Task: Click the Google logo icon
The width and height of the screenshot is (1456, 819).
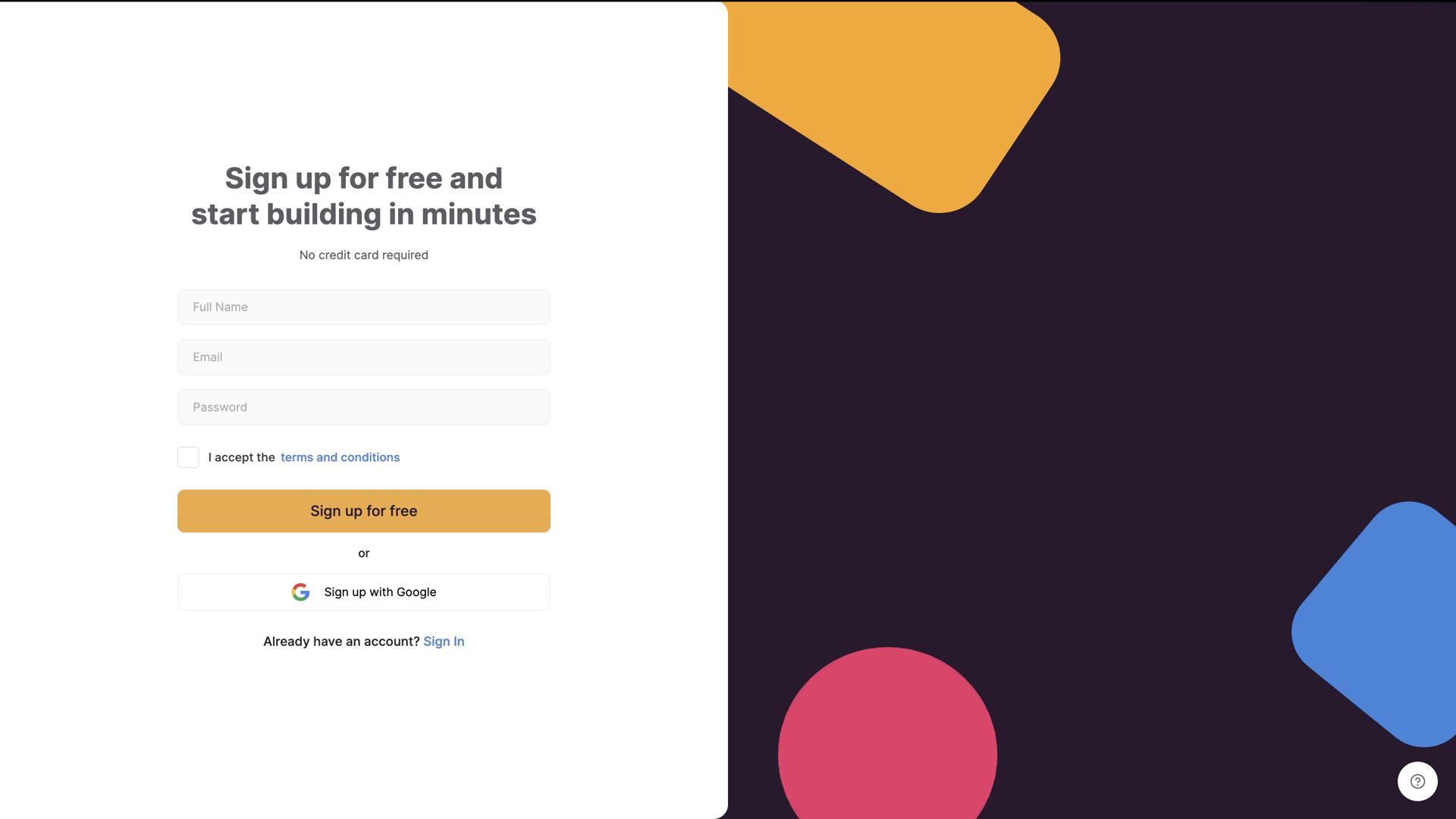Action: [x=300, y=592]
